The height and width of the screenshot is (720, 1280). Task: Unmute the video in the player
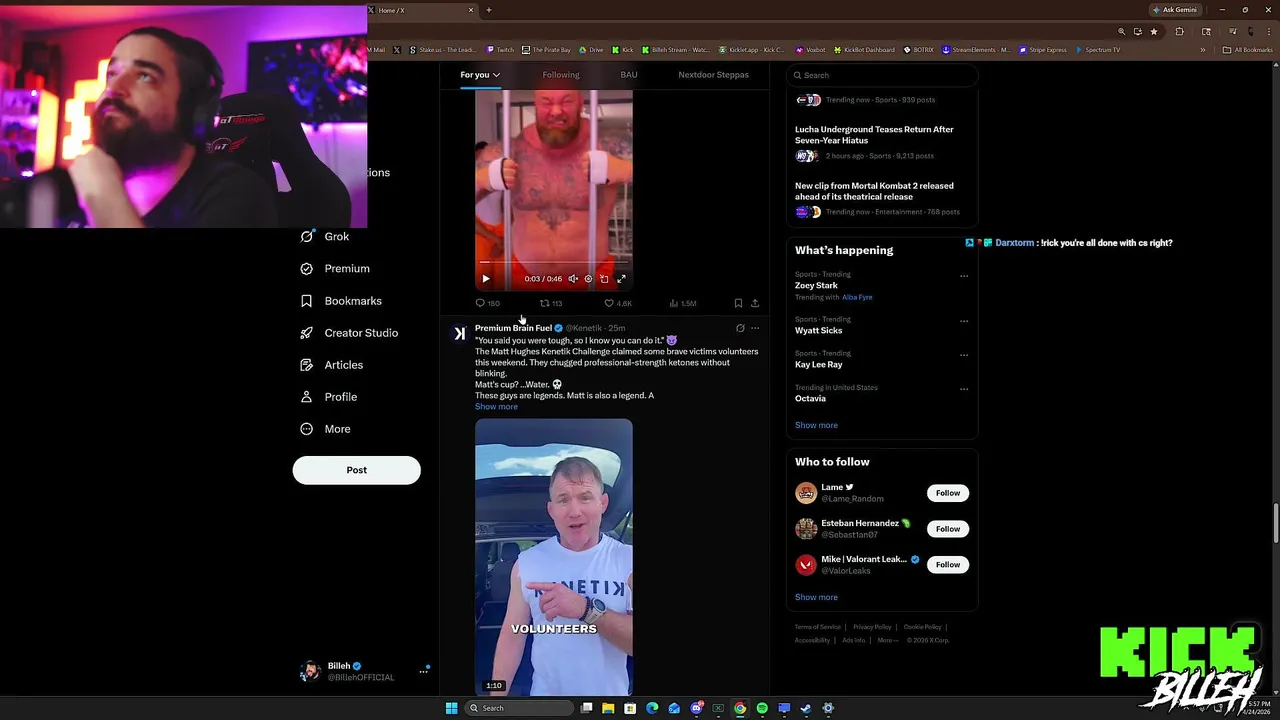coord(573,279)
